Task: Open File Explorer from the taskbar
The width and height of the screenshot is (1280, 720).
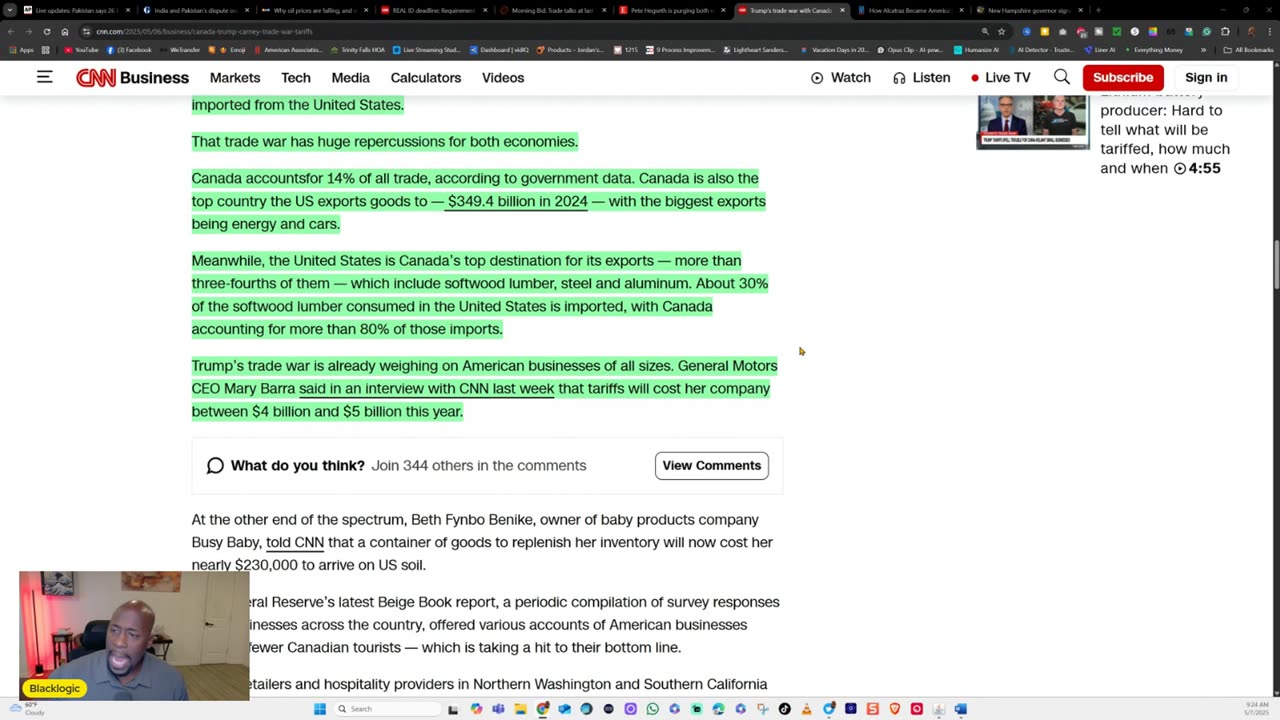Action: pyautogui.click(x=520, y=709)
